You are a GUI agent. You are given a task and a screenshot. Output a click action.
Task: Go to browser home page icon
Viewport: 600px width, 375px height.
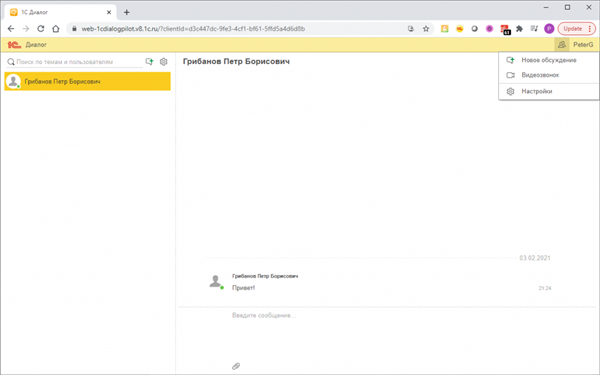(x=56, y=29)
